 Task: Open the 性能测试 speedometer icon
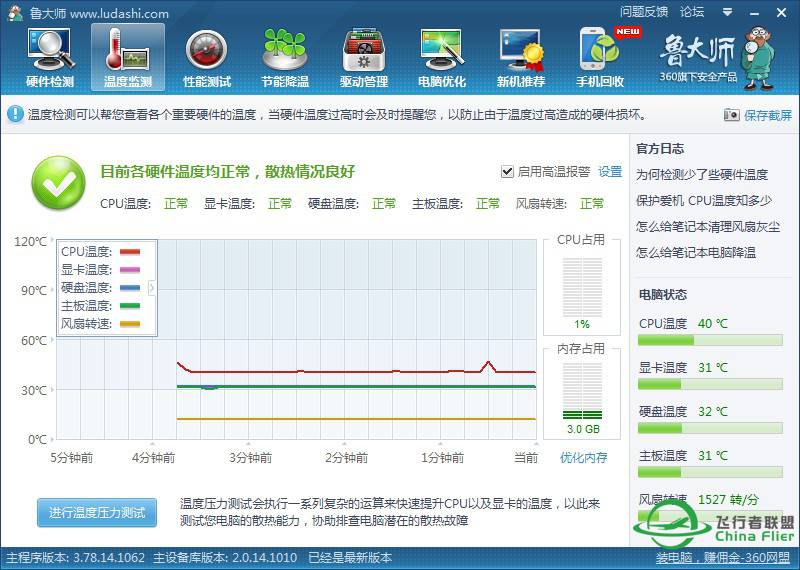click(207, 57)
